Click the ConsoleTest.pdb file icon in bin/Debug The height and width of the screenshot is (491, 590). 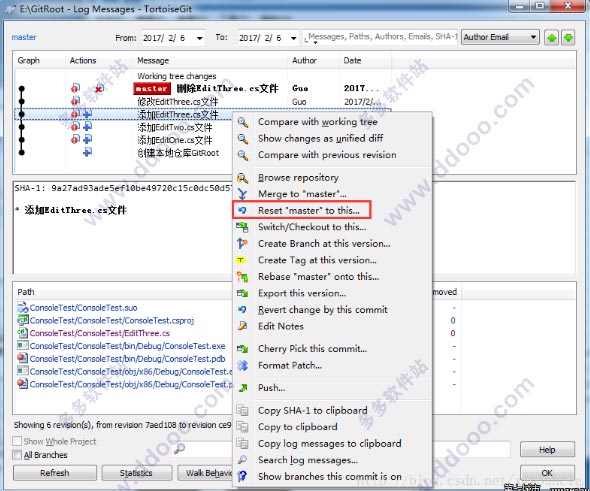point(23,358)
